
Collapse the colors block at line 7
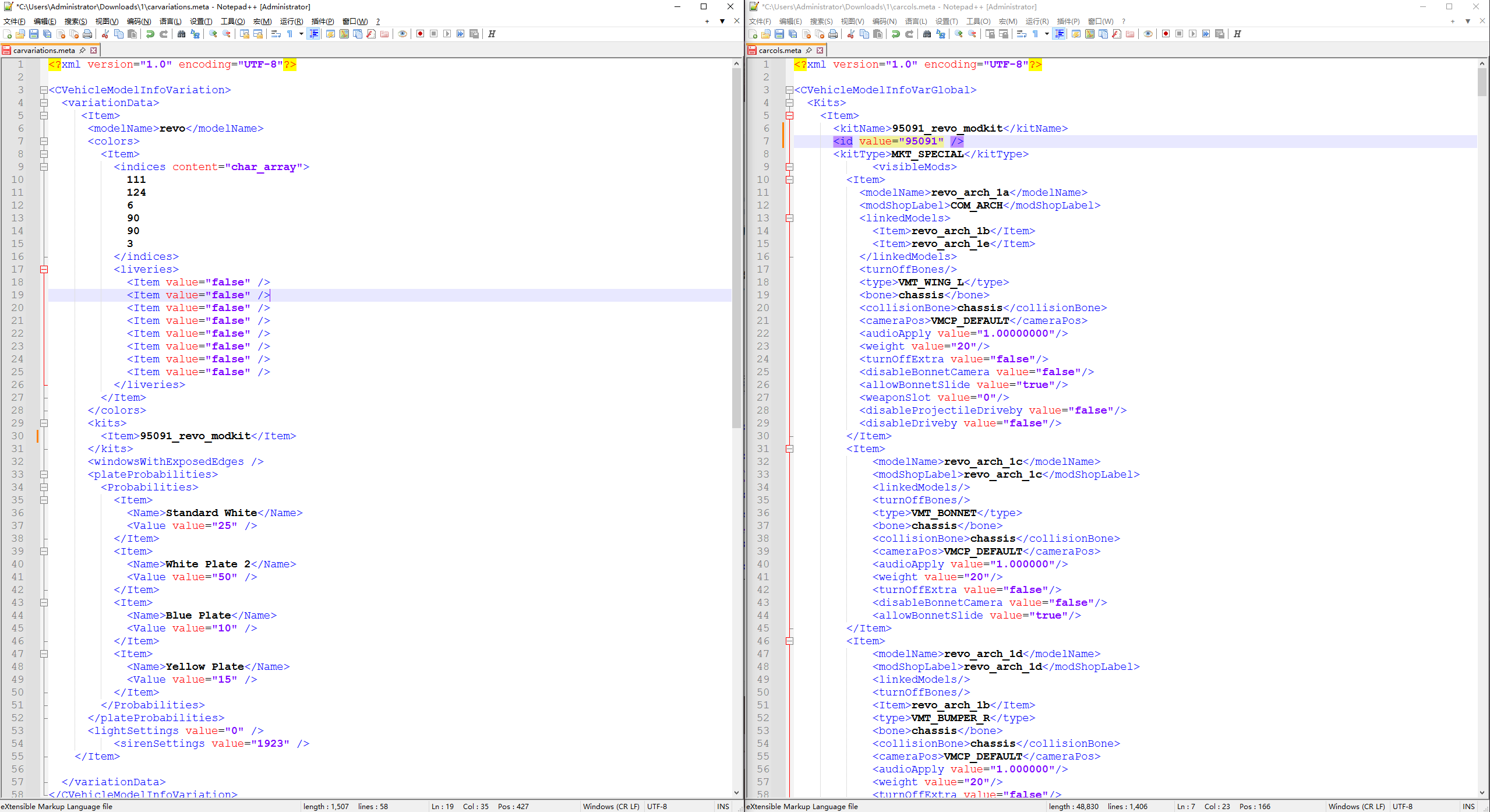(44, 142)
